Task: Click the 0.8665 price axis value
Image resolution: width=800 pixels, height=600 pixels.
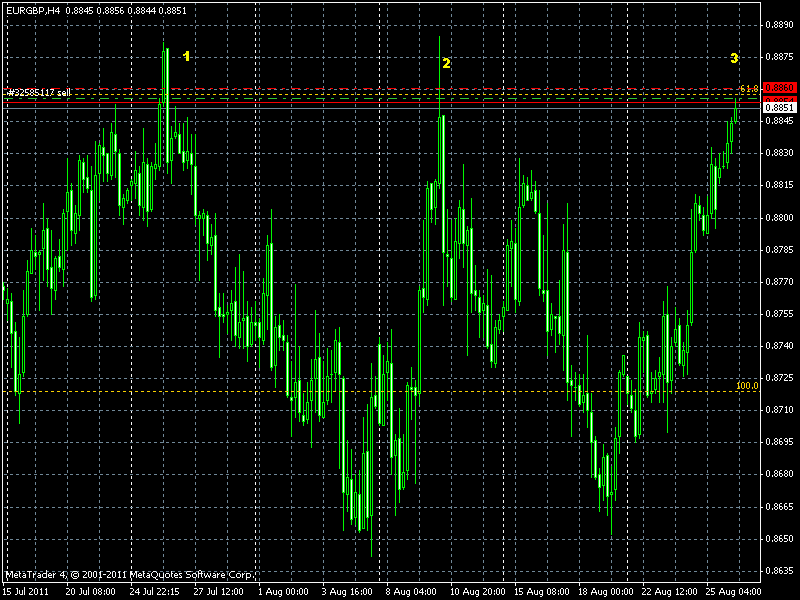Action: tap(780, 506)
